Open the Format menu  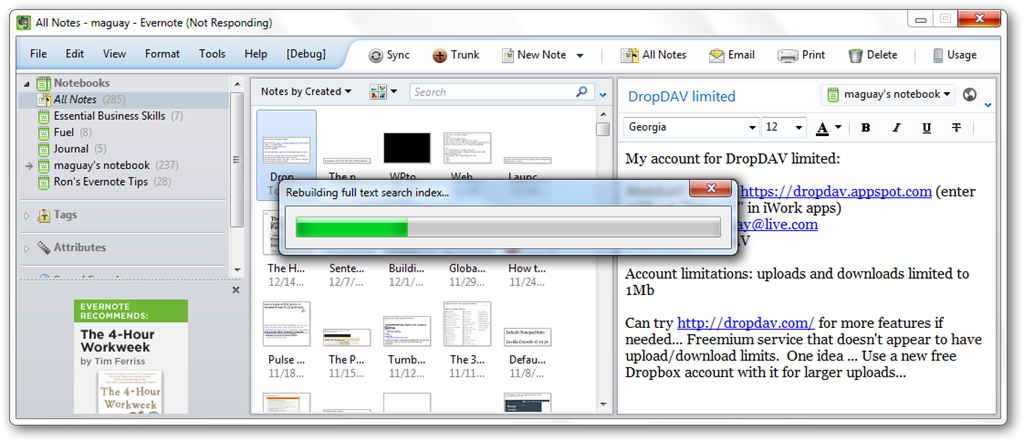click(x=162, y=54)
